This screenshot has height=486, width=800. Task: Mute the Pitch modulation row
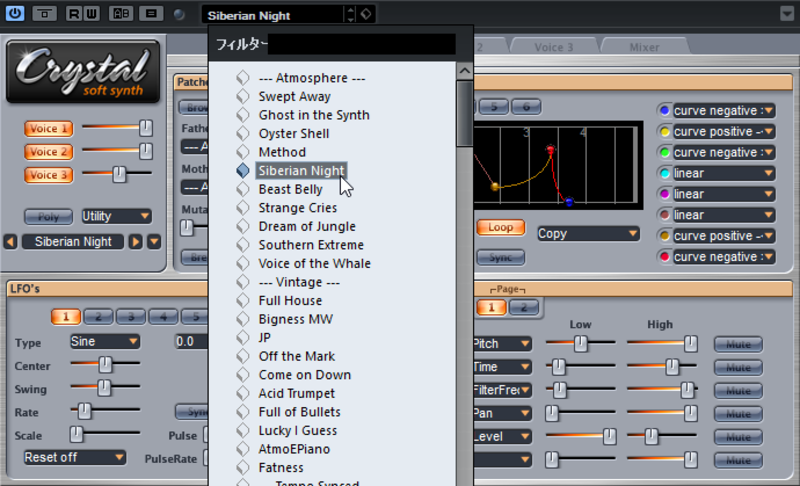[x=738, y=344]
